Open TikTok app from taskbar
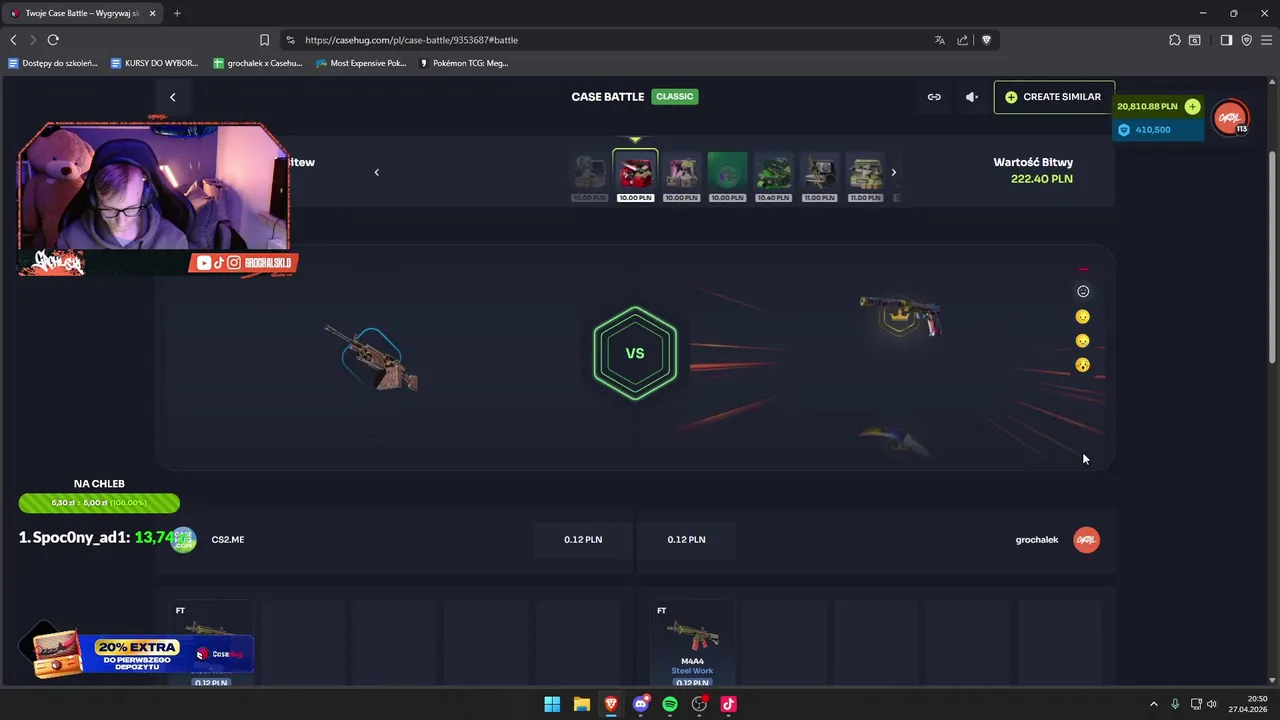Screen dimensions: 1280x720 click(729, 704)
